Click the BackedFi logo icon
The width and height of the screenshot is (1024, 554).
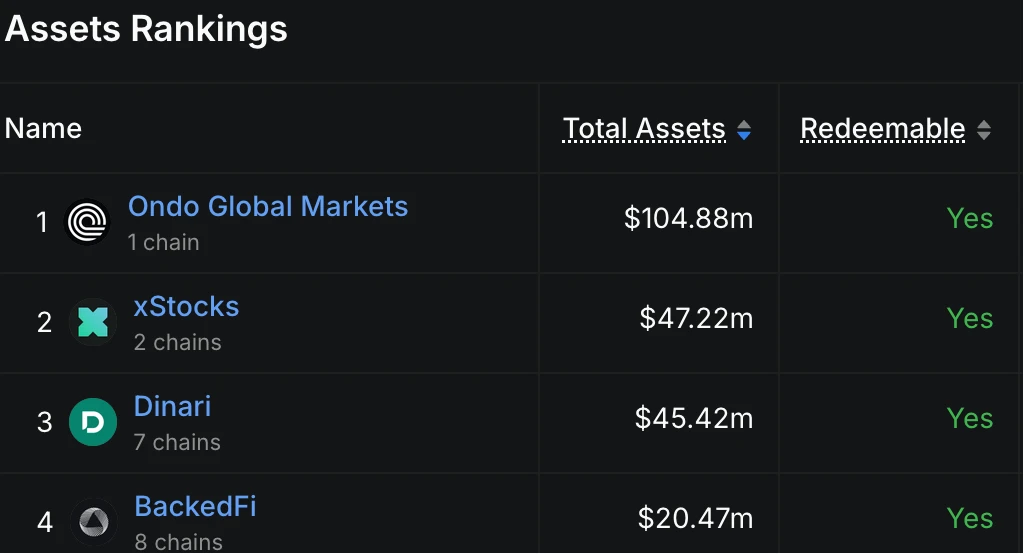(93, 522)
